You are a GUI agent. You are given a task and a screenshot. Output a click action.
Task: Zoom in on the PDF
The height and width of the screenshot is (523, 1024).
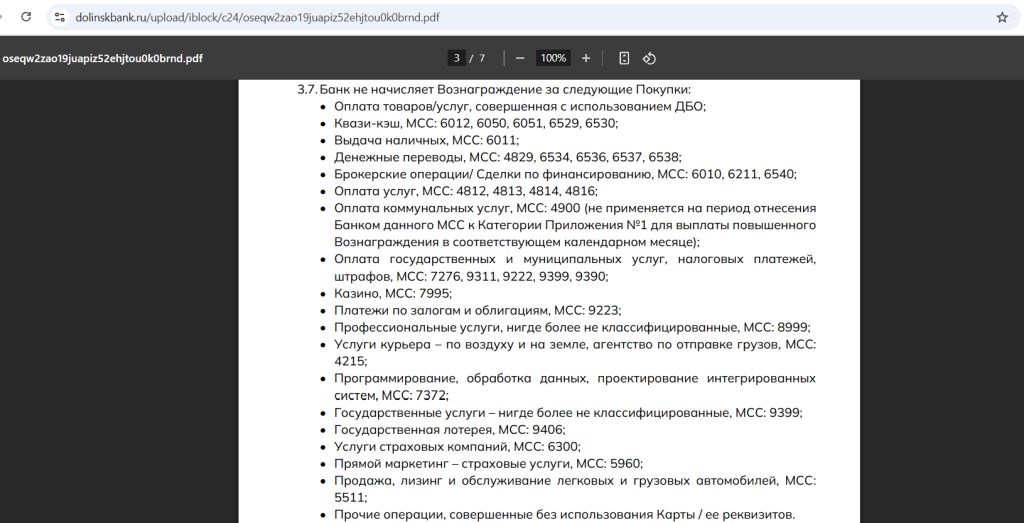click(586, 58)
